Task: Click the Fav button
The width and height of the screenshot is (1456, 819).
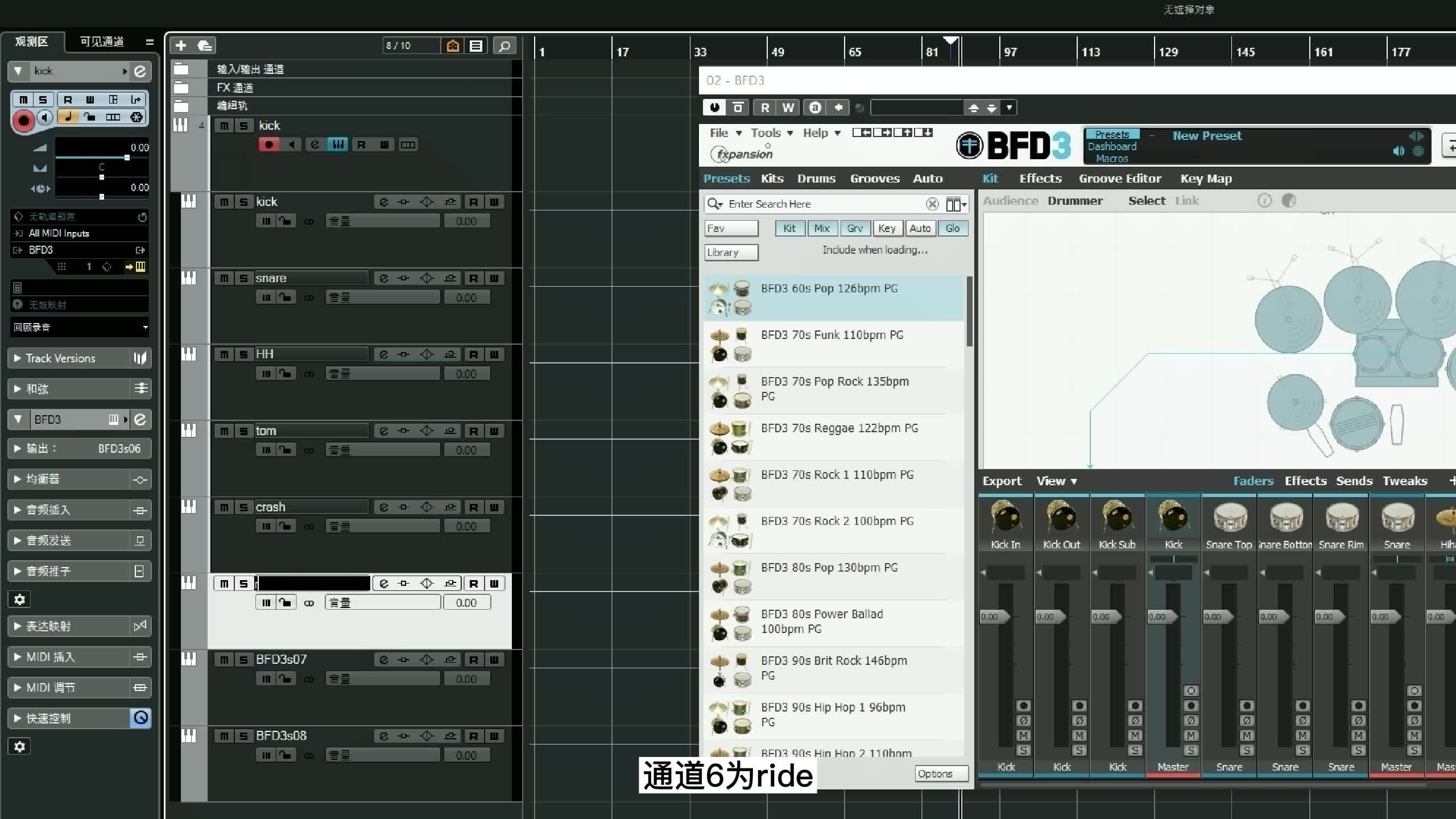Action: (731, 228)
